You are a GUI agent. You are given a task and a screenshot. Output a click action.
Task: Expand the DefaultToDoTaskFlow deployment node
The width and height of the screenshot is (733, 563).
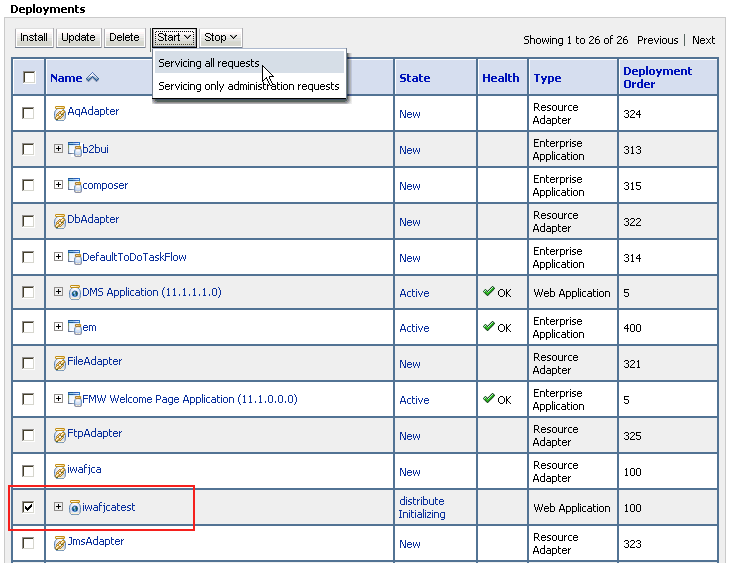[x=58, y=257]
